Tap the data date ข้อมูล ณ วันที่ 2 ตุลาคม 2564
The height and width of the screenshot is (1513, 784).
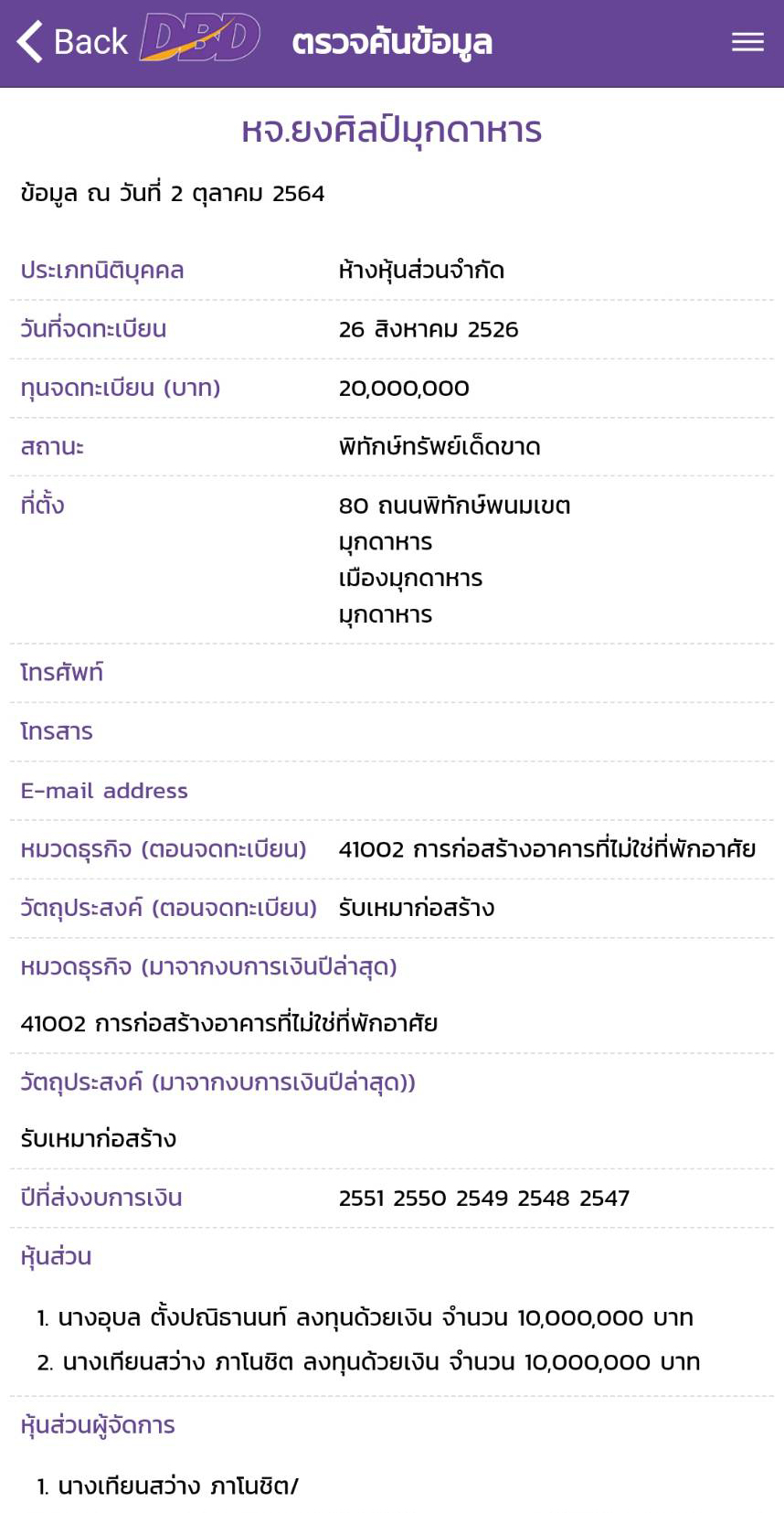click(x=173, y=194)
